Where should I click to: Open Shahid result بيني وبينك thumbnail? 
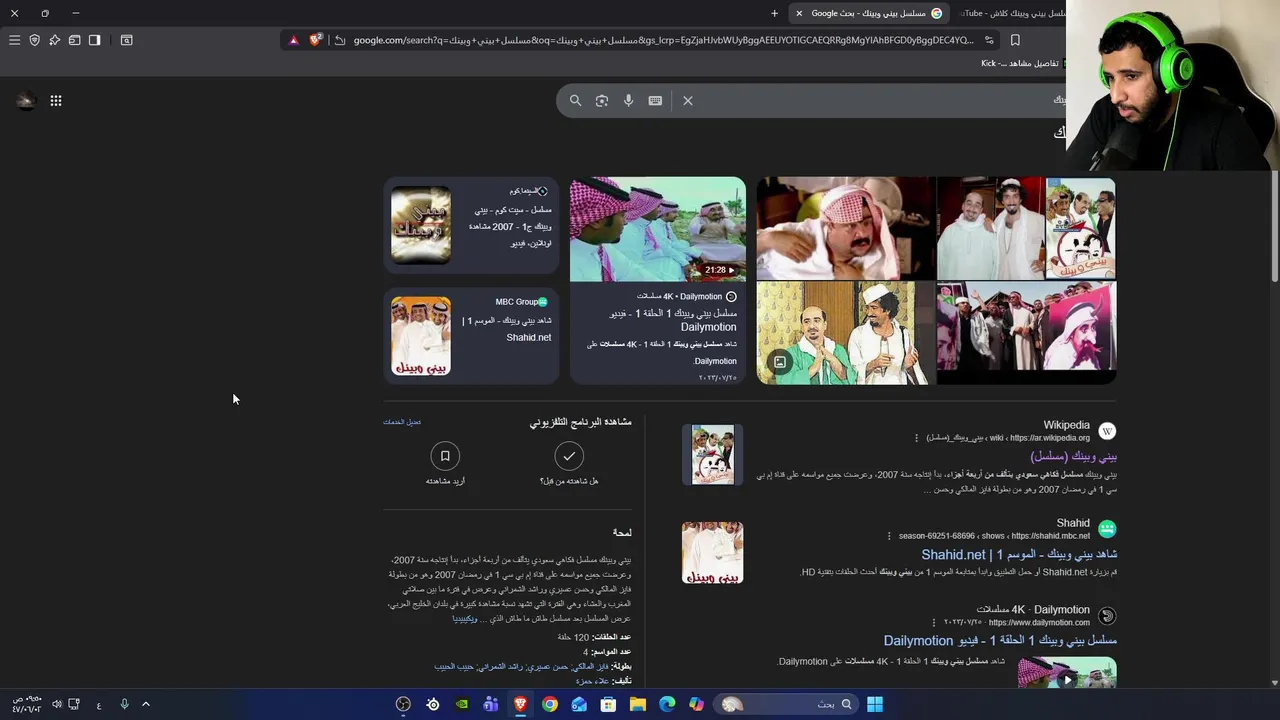click(713, 553)
